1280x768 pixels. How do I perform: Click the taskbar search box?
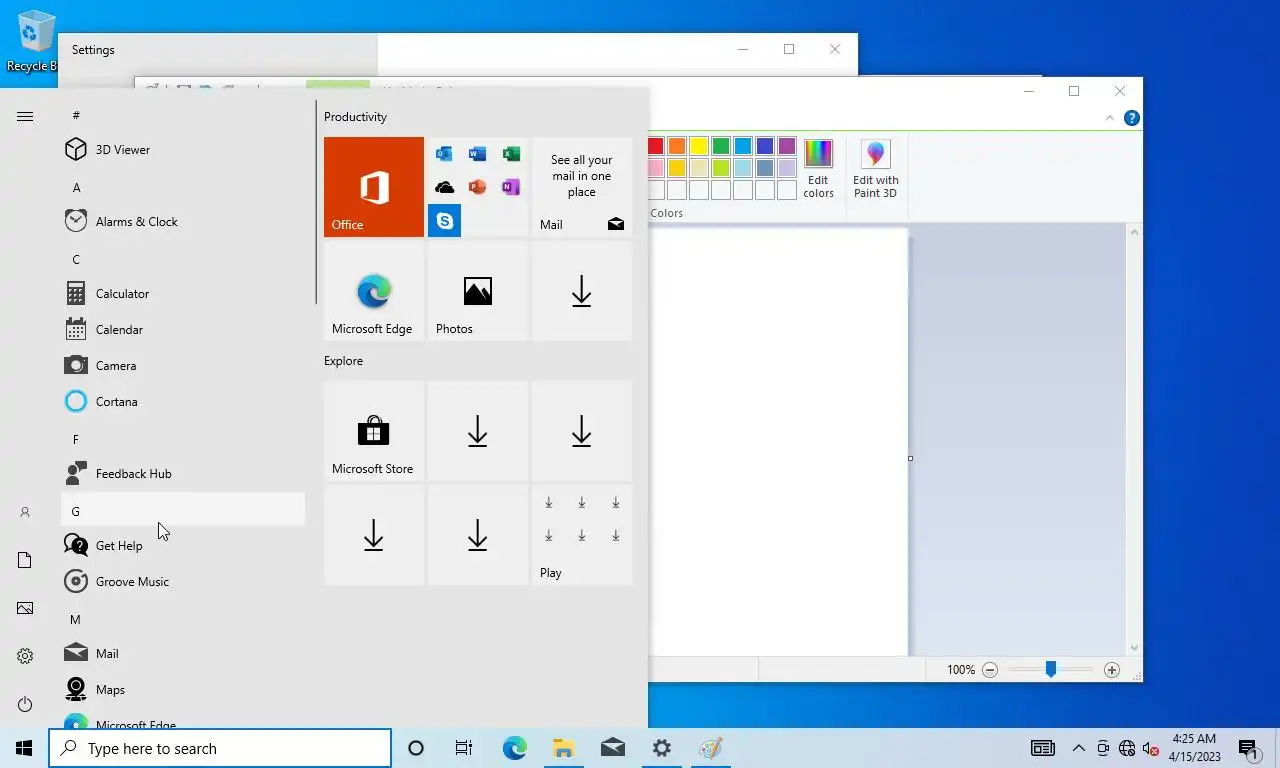click(x=220, y=748)
